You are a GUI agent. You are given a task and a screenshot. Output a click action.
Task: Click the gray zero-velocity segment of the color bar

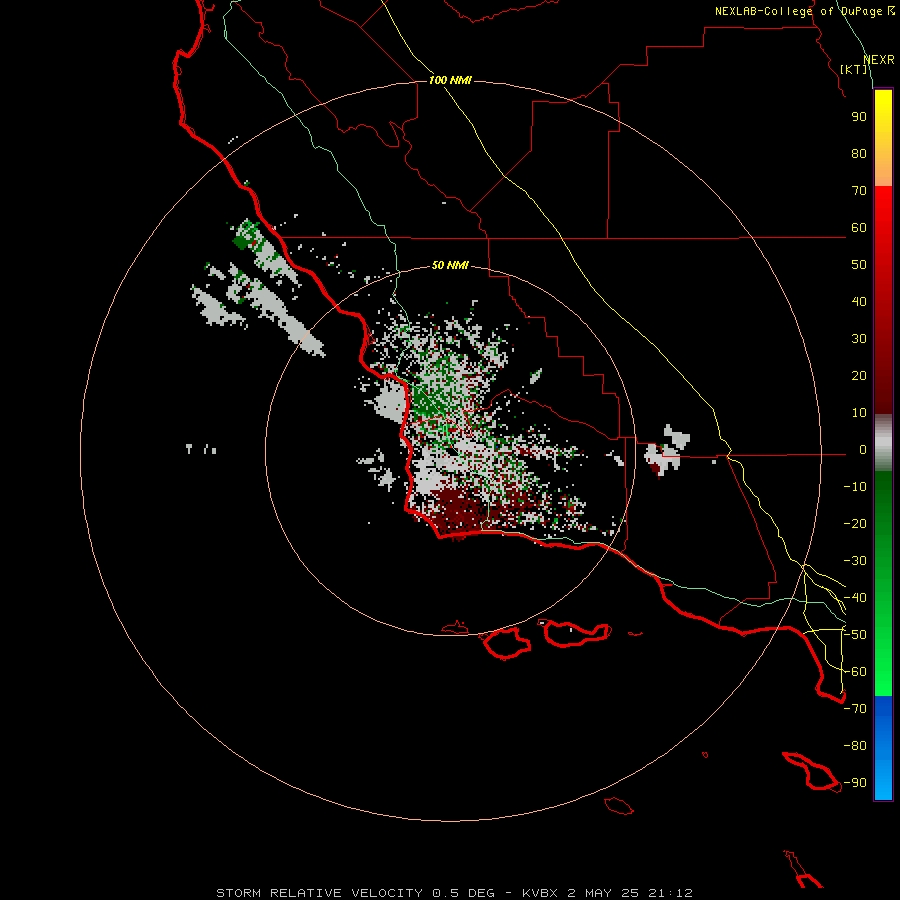click(883, 443)
